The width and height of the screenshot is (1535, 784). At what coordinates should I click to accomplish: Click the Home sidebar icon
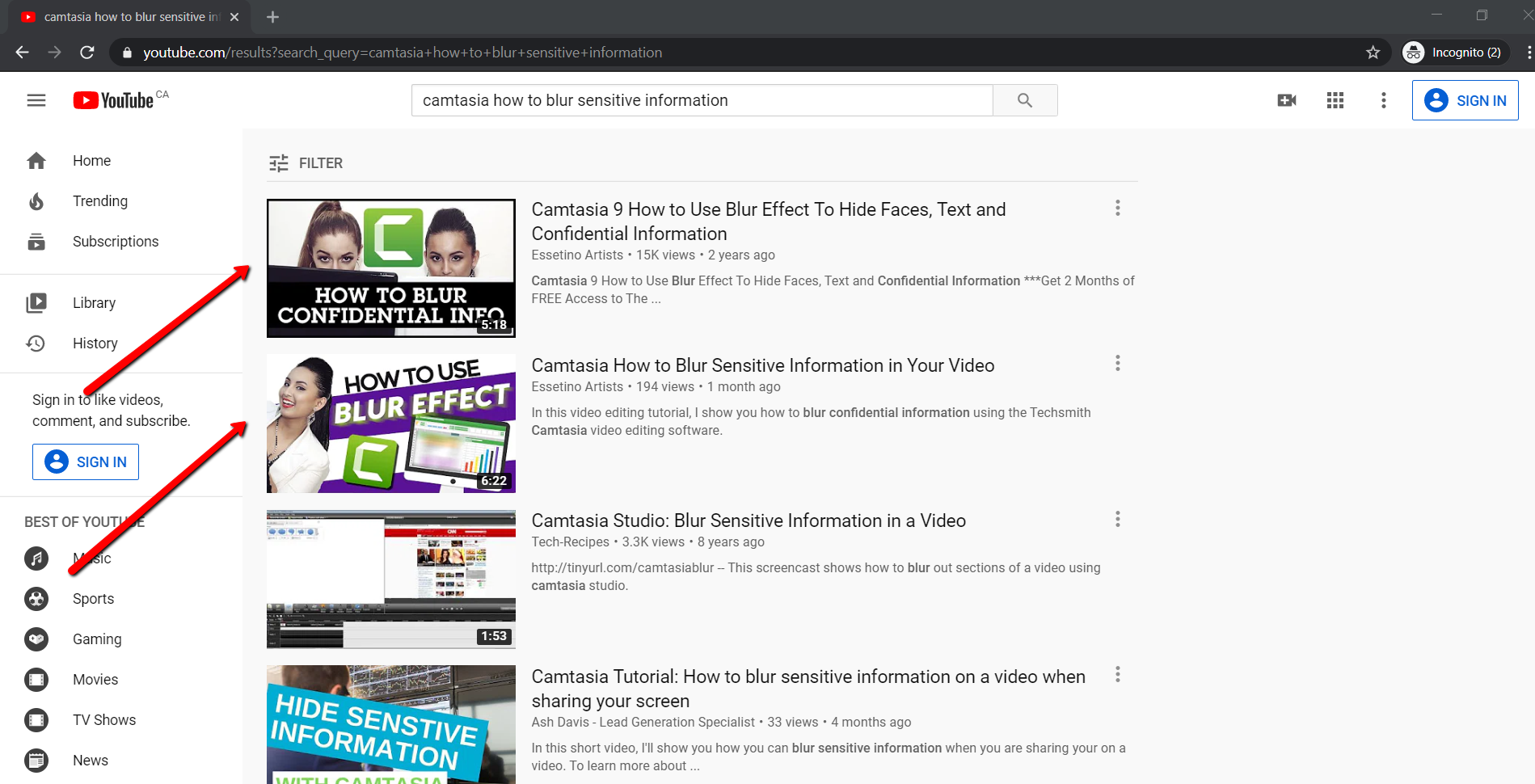point(36,161)
